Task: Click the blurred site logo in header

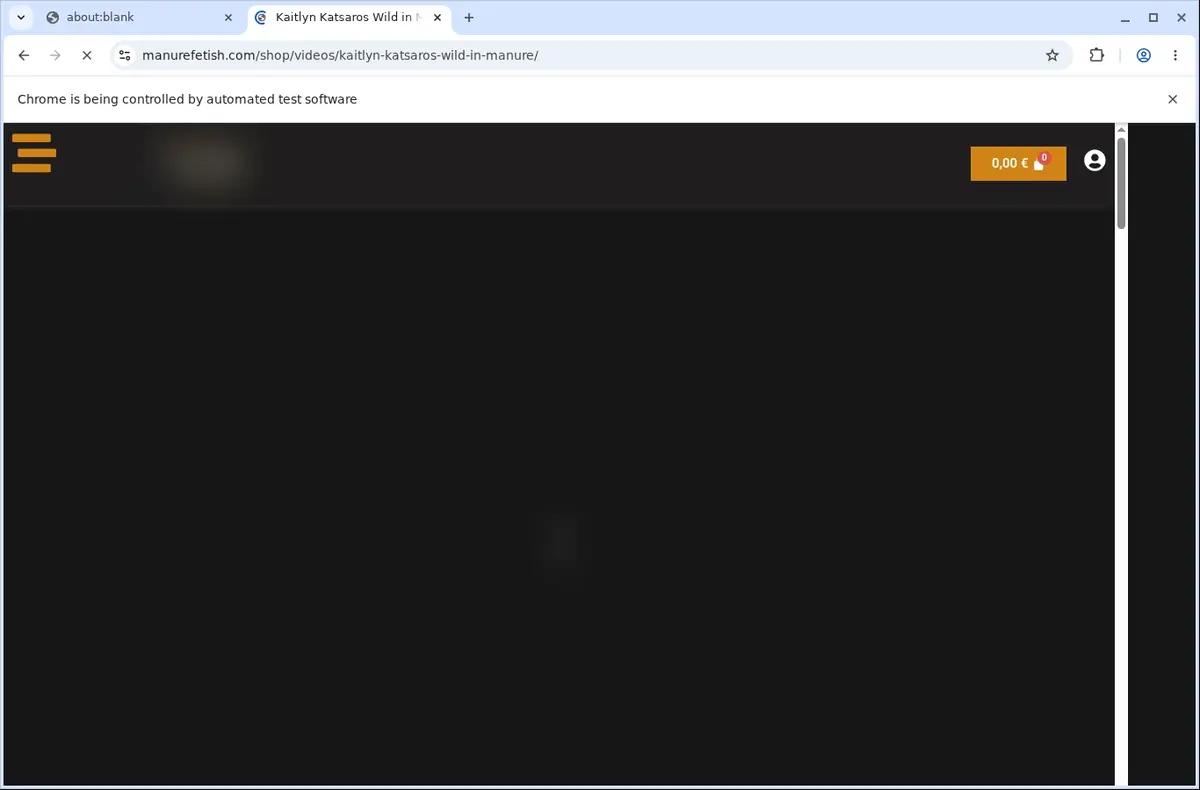Action: coord(206,162)
